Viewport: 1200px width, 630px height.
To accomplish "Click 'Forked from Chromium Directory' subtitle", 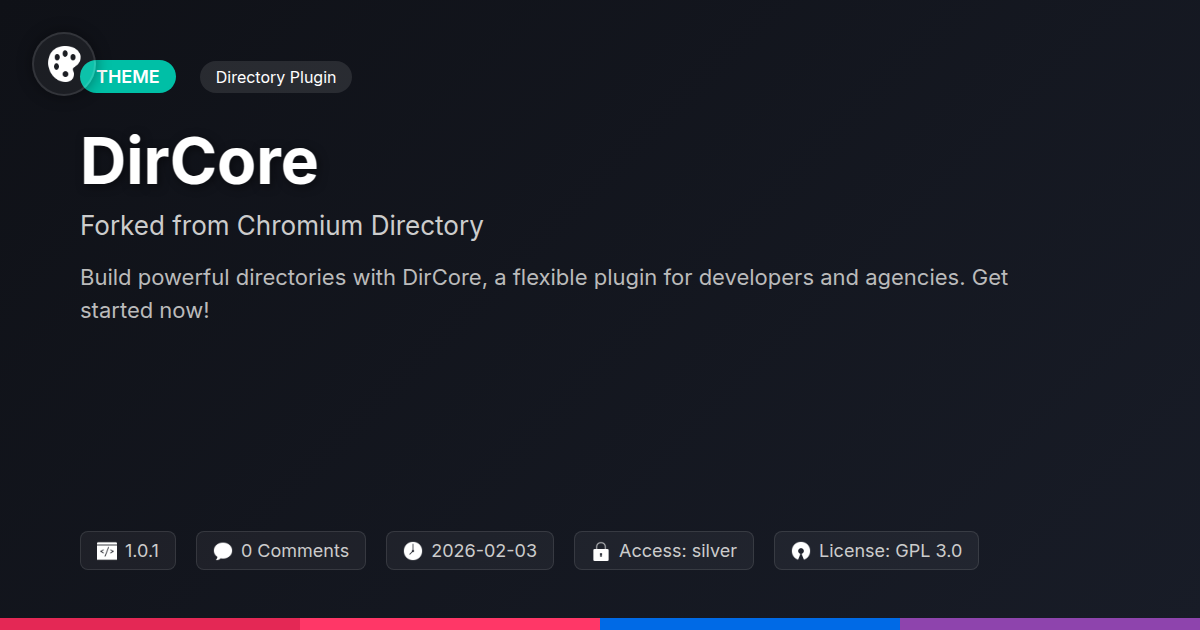I will 282,226.
